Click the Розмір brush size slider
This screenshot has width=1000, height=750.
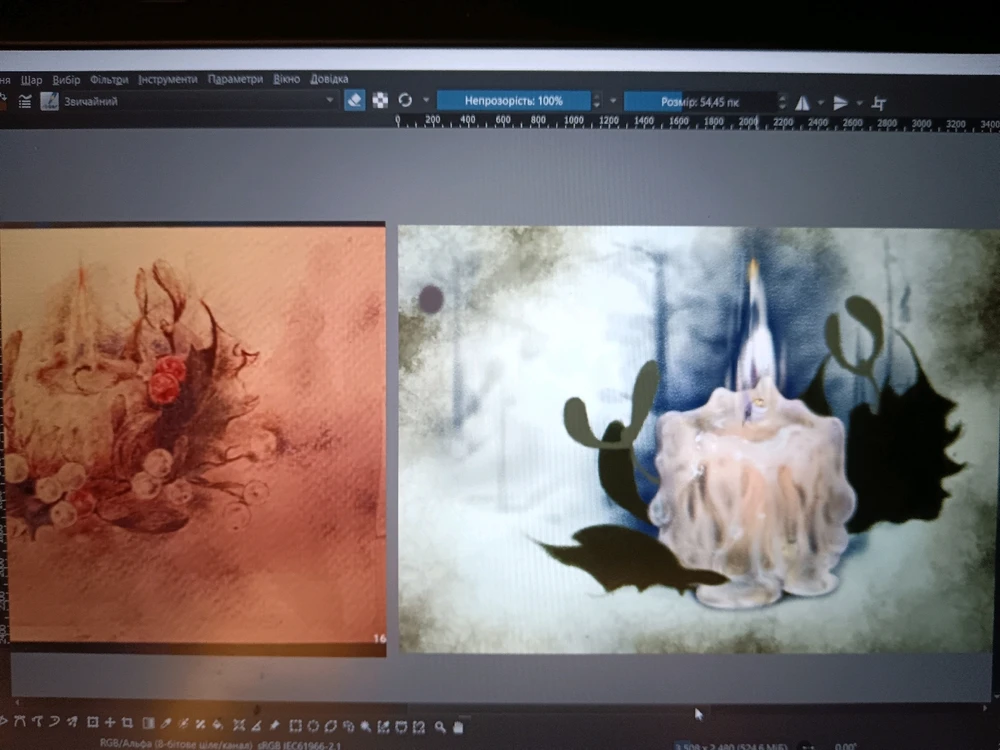click(700, 102)
